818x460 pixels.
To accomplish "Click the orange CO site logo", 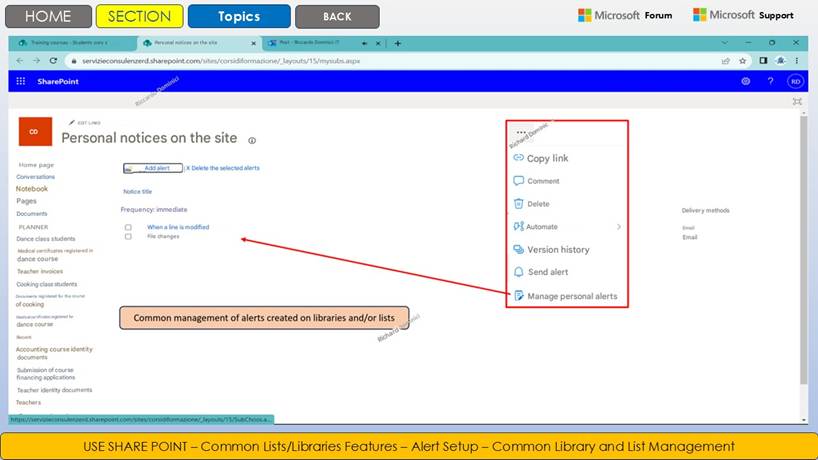I will (35, 131).
